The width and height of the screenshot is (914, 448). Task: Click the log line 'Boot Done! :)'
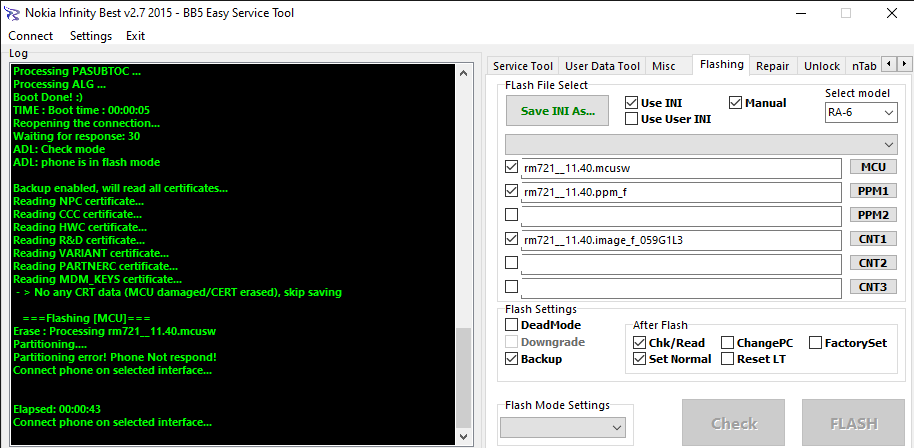point(48,97)
